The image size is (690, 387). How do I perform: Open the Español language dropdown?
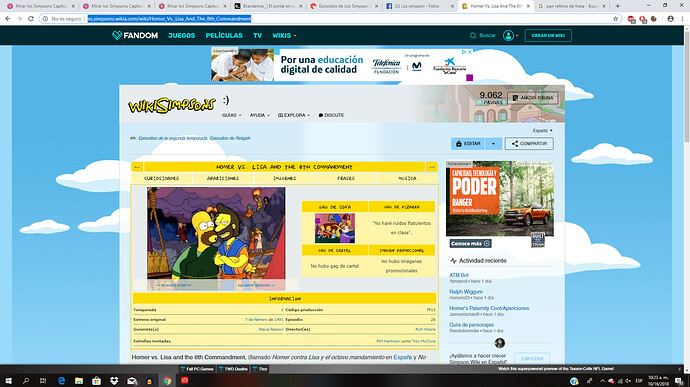click(x=543, y=131)
